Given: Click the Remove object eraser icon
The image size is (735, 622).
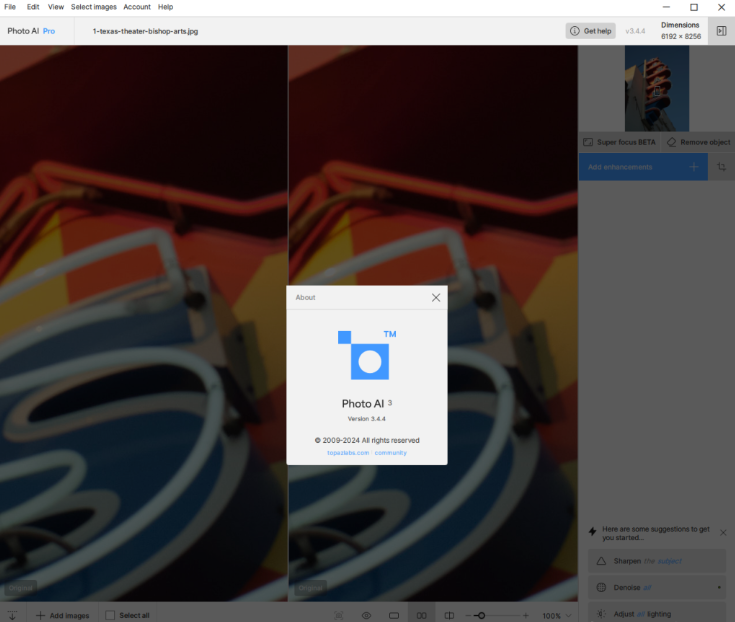Looking at the screenshot, I should coord(671,142).
